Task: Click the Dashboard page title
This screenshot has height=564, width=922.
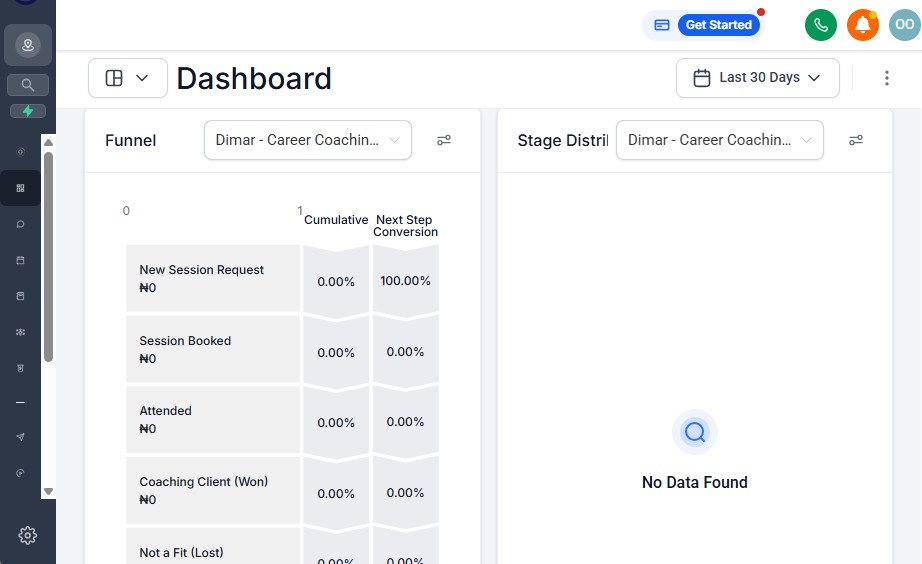Action: (254, 78)
